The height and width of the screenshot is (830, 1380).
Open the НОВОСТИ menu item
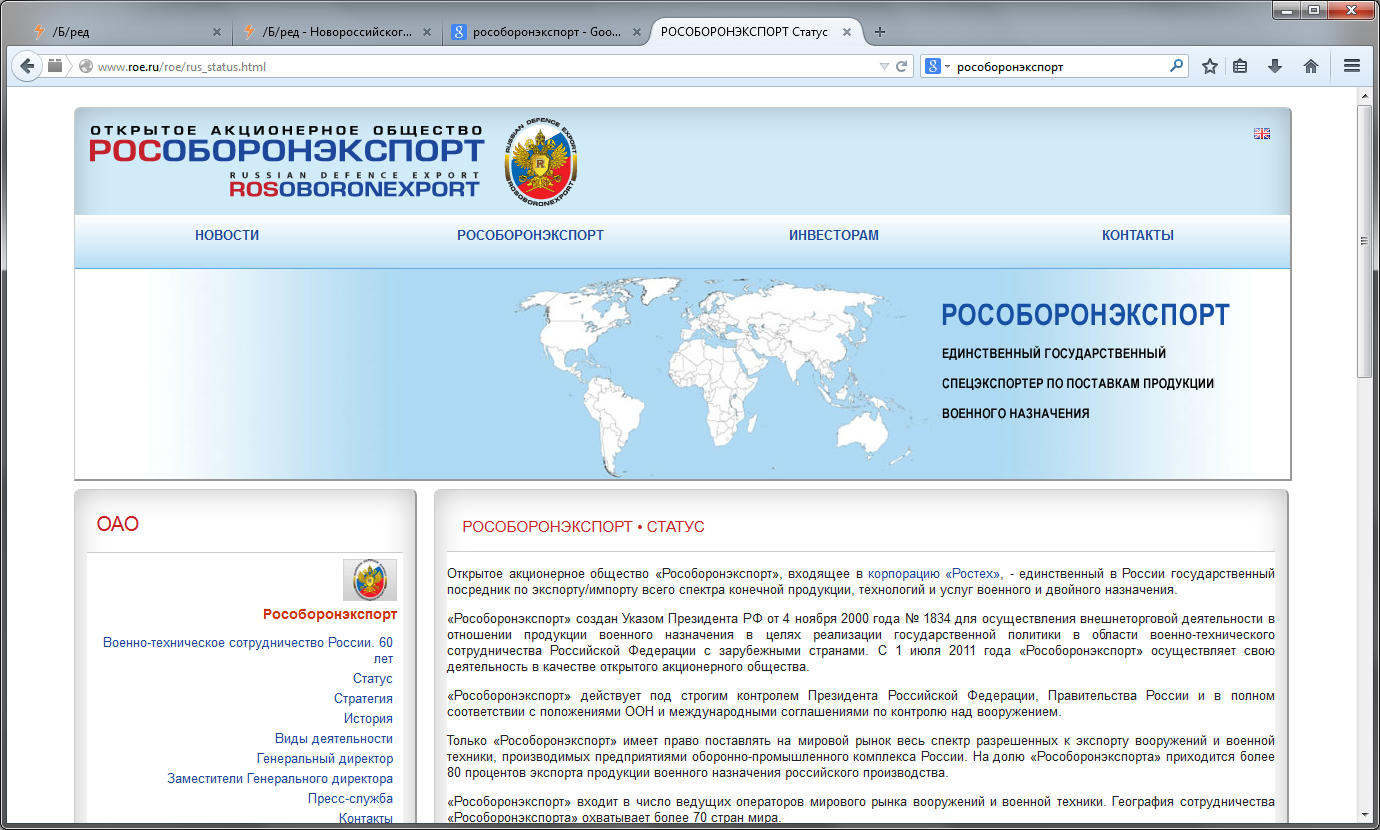[x=227, y=236]
